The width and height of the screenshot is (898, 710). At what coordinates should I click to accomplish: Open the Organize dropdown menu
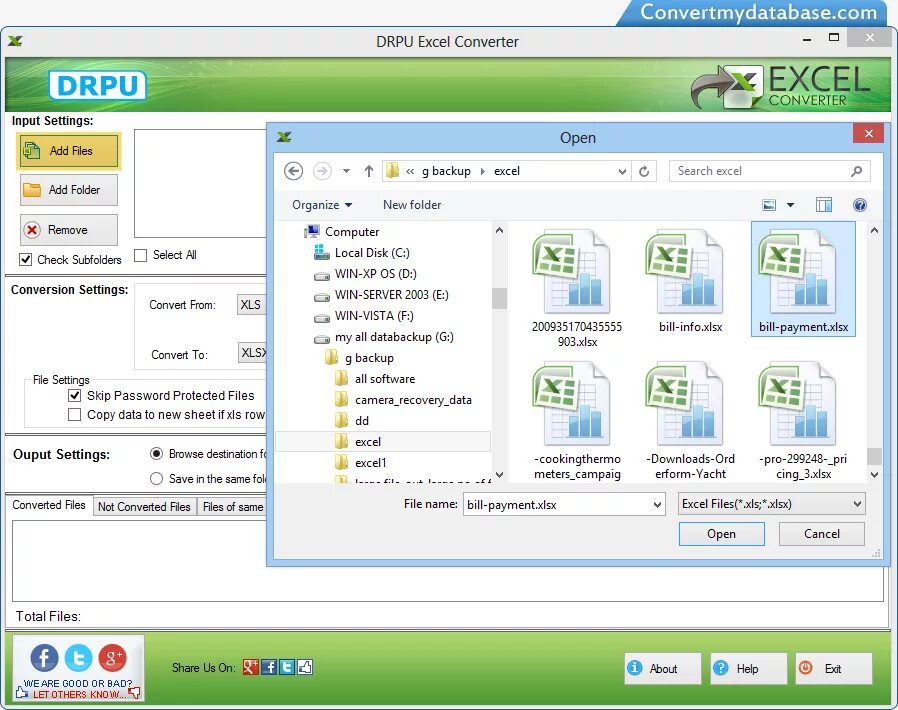point(322,205)
